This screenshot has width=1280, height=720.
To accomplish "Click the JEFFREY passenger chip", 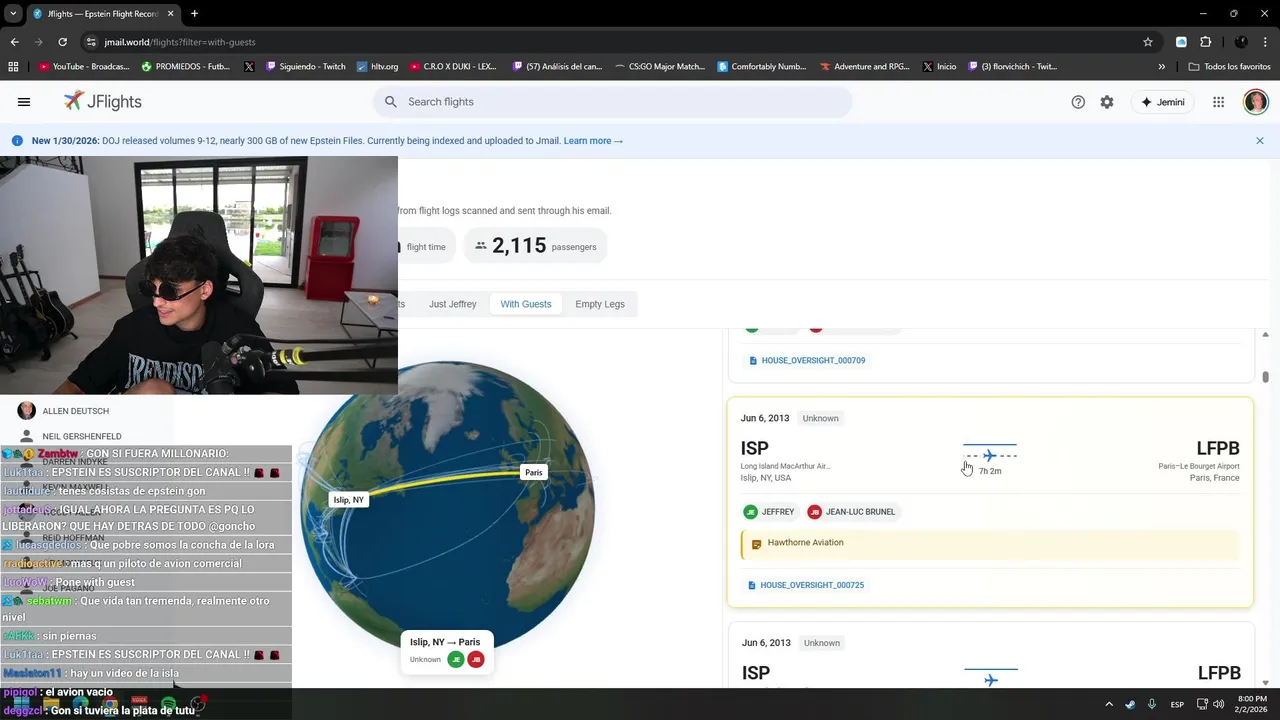I will (770, 512).
